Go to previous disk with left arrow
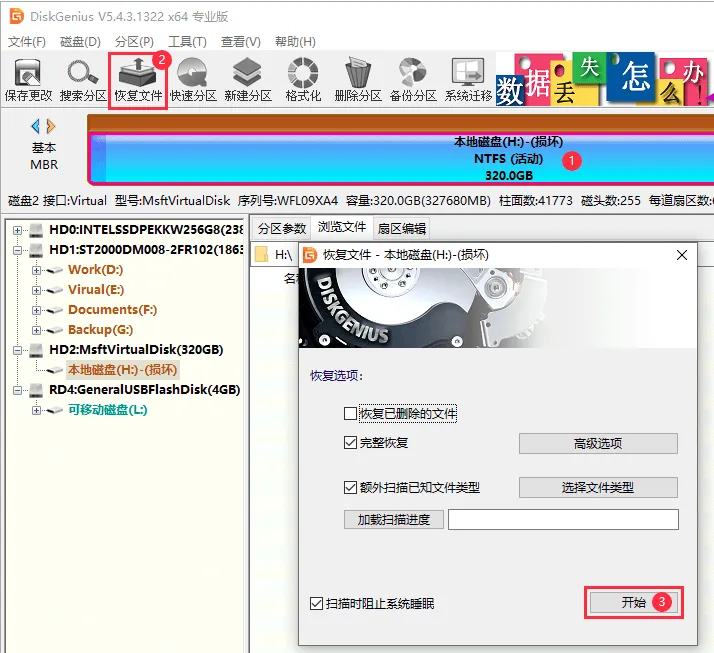 (36, 126)
